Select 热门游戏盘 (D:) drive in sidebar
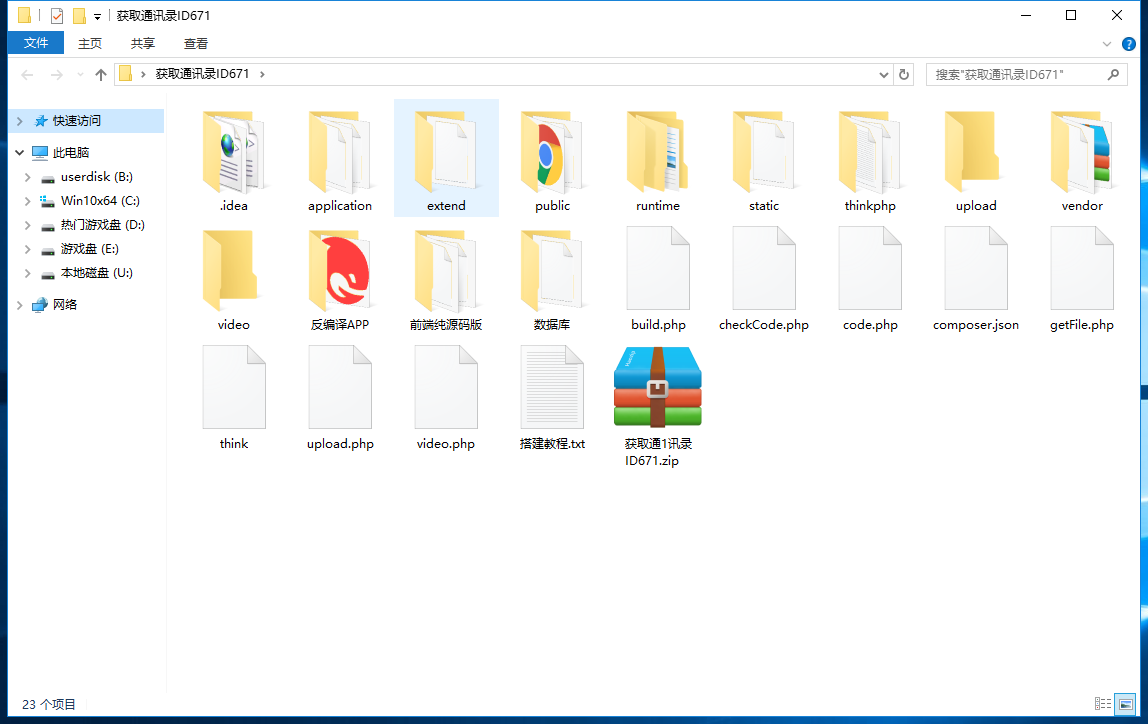 (102, 225)
